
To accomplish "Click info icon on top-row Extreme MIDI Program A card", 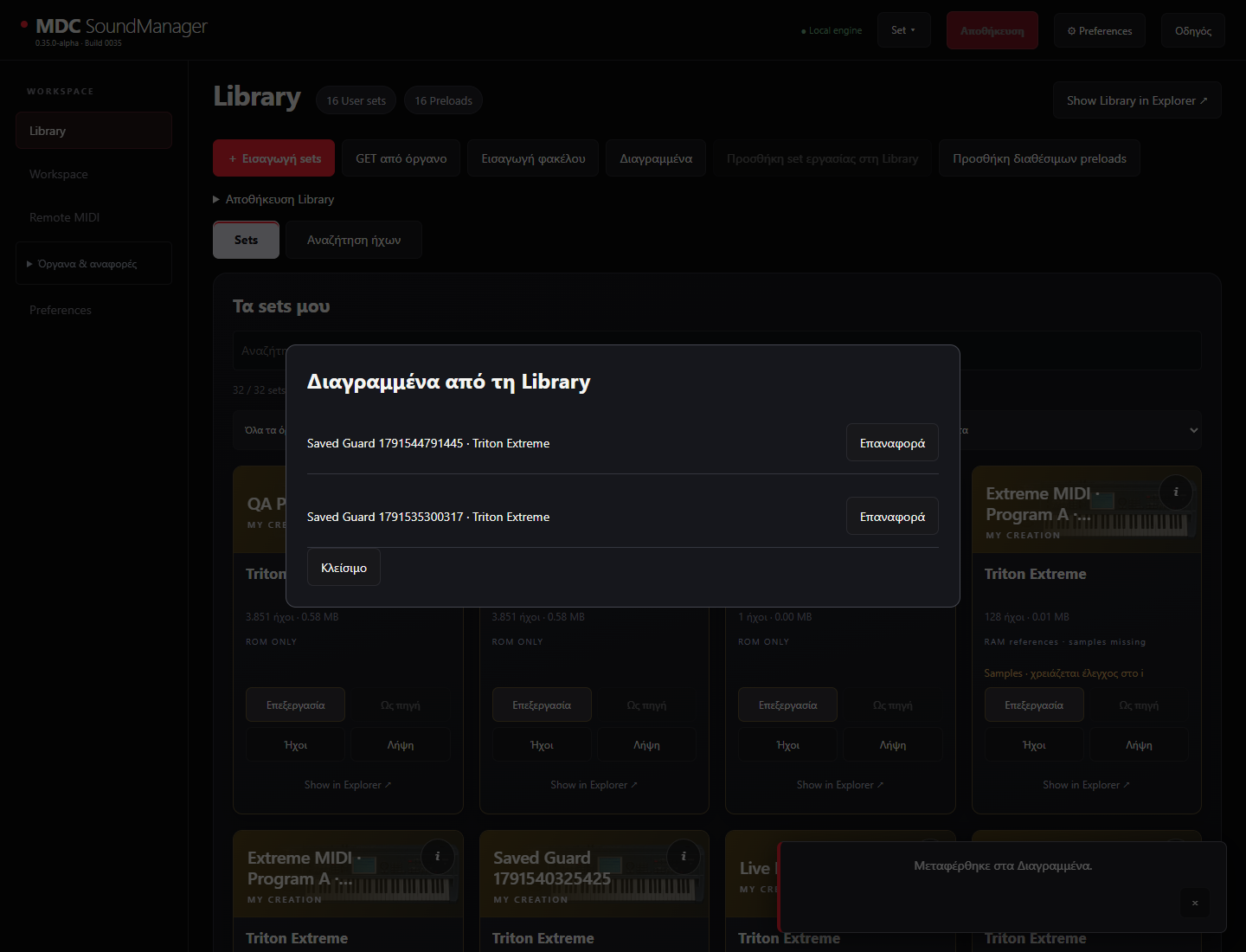I will click(1176, 492).
